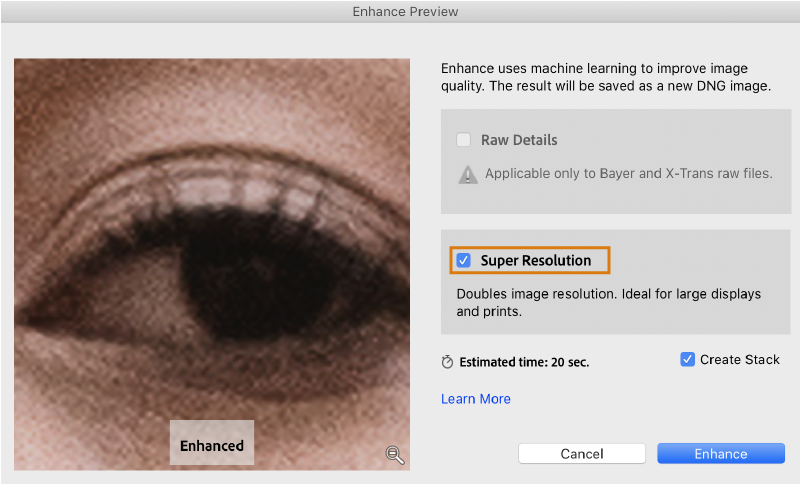Uncheck the Super Resolution checkbox
The image size is (800, 484).
click(464, 261)
